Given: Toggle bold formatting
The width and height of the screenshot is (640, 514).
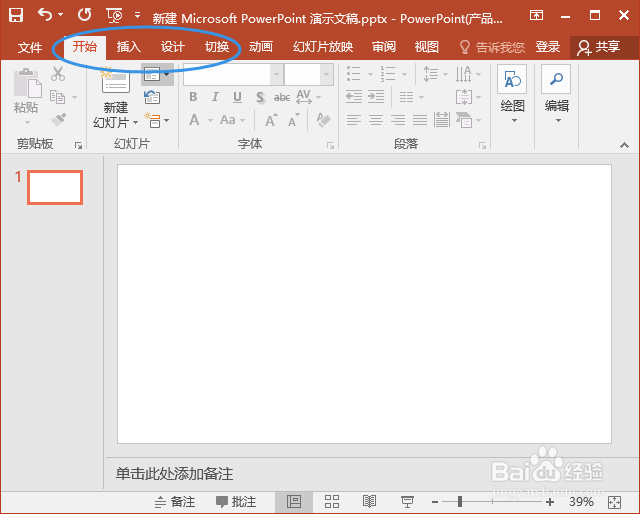Looking at the screenshot, I should 193,97.
